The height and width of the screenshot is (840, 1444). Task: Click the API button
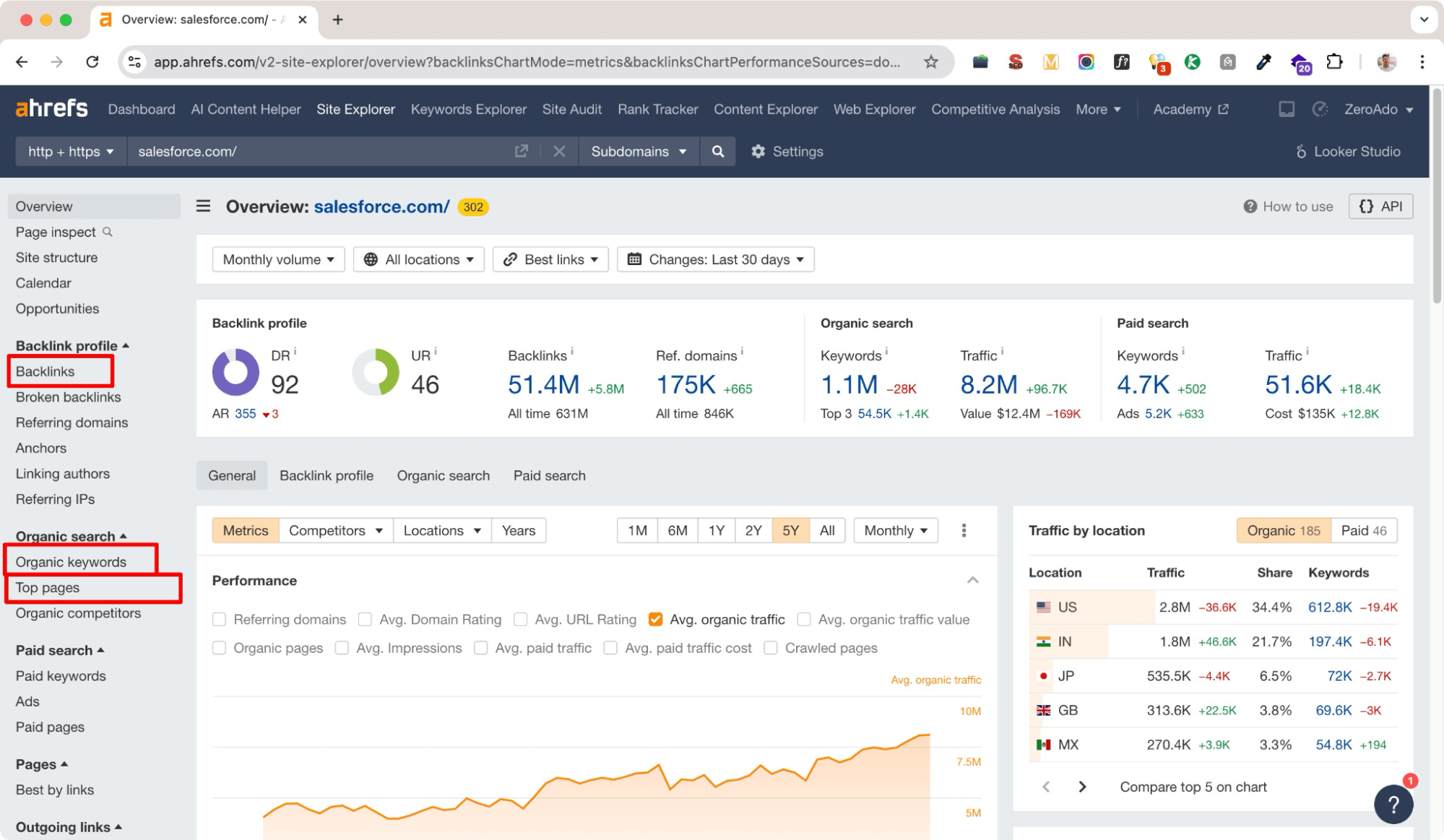[x=1380, y=207]
